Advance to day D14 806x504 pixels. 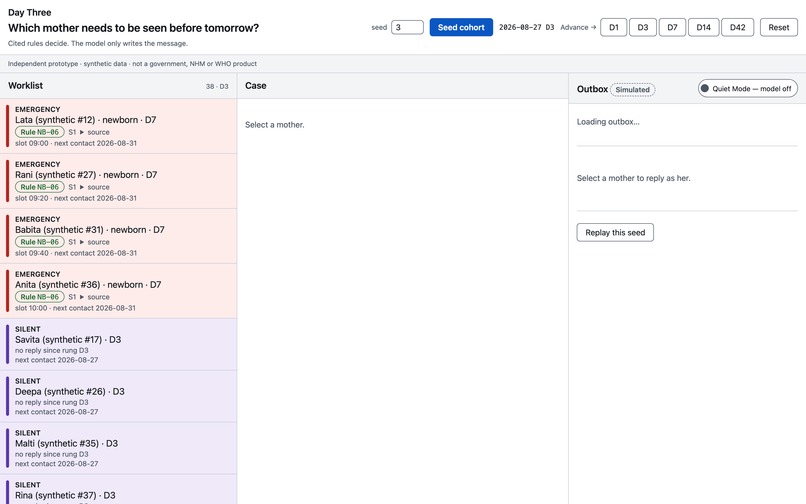[703, 27]
